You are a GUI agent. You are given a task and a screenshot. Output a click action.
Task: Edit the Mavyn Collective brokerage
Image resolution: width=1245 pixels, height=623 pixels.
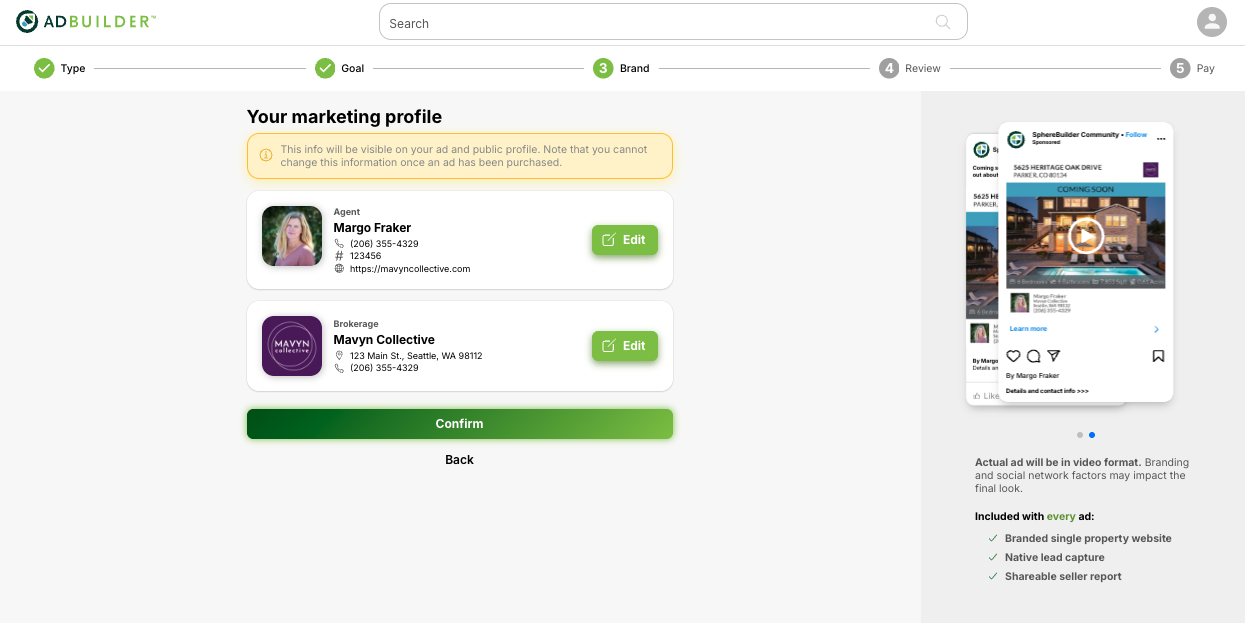(x=625, y=346)
